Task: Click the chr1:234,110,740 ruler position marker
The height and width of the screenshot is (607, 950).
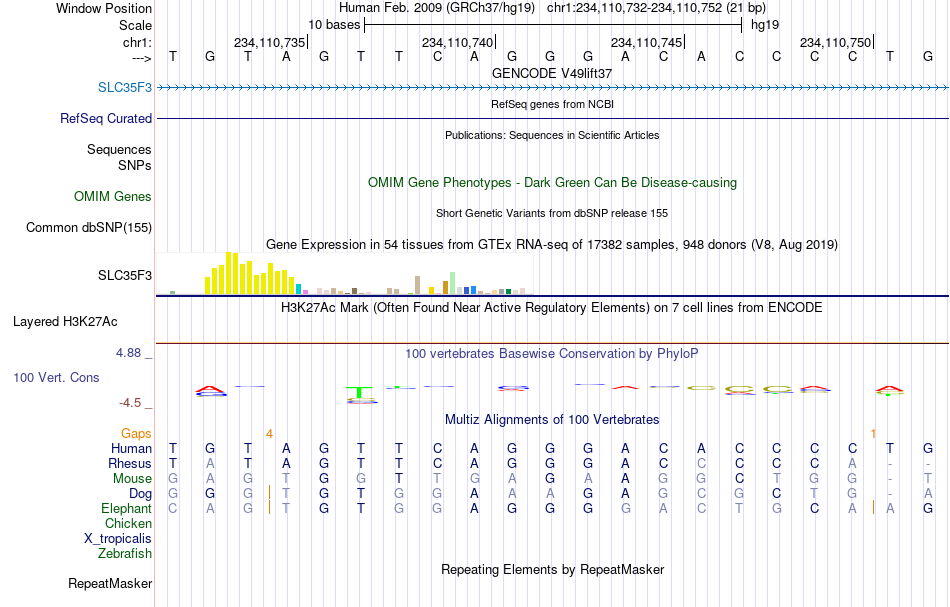Action: tap(459, 42)
